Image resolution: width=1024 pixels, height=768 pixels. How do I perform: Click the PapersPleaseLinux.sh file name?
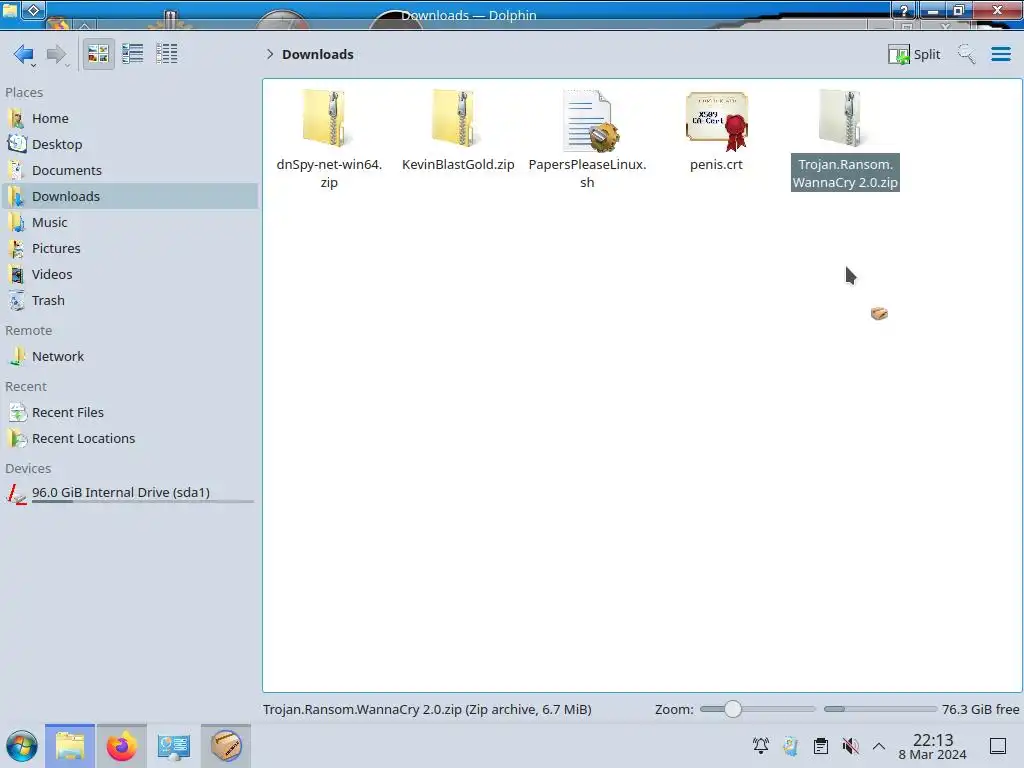click(x=587, y=174)
